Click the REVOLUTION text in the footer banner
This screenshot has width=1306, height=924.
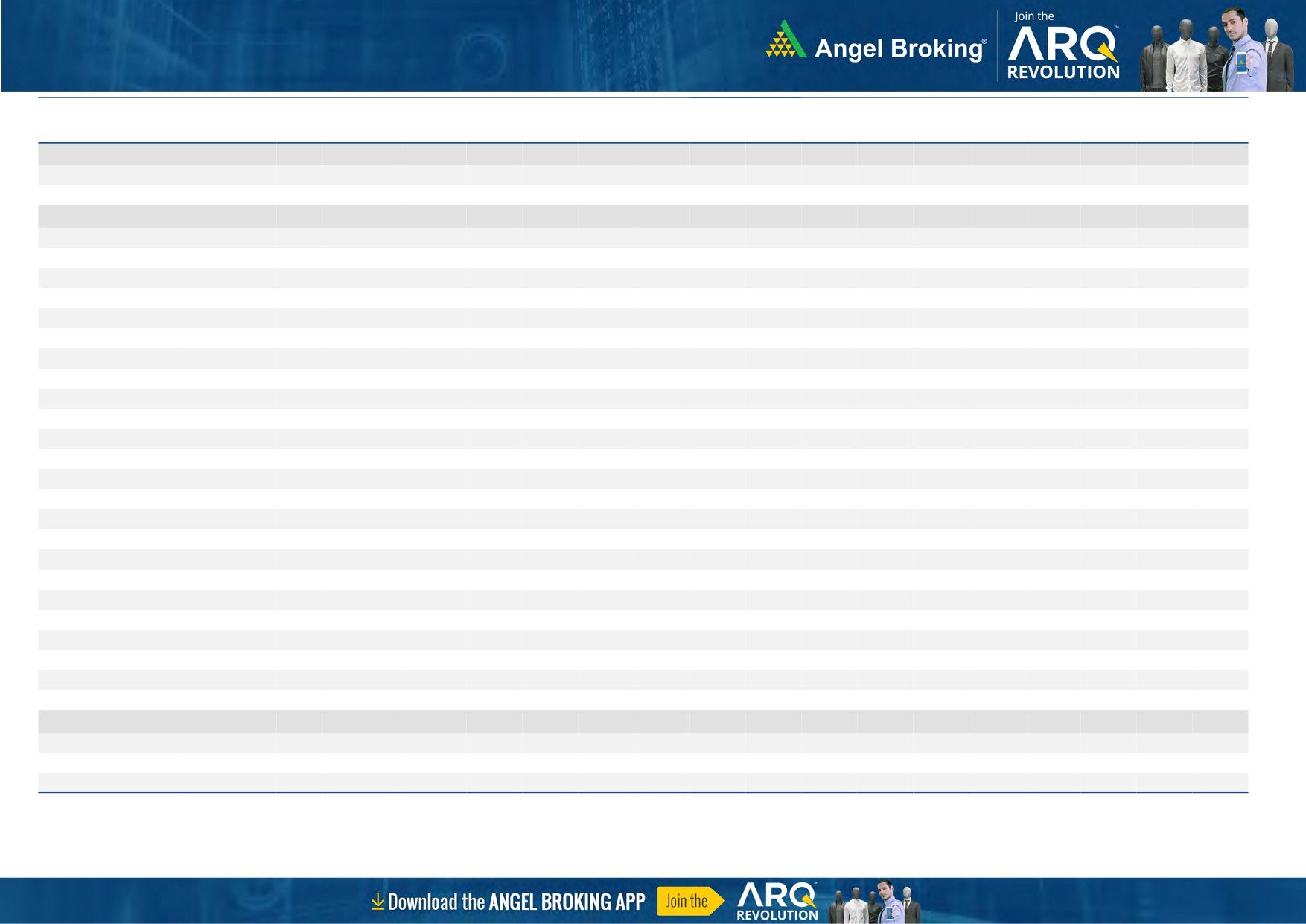(x=777, y=915)
